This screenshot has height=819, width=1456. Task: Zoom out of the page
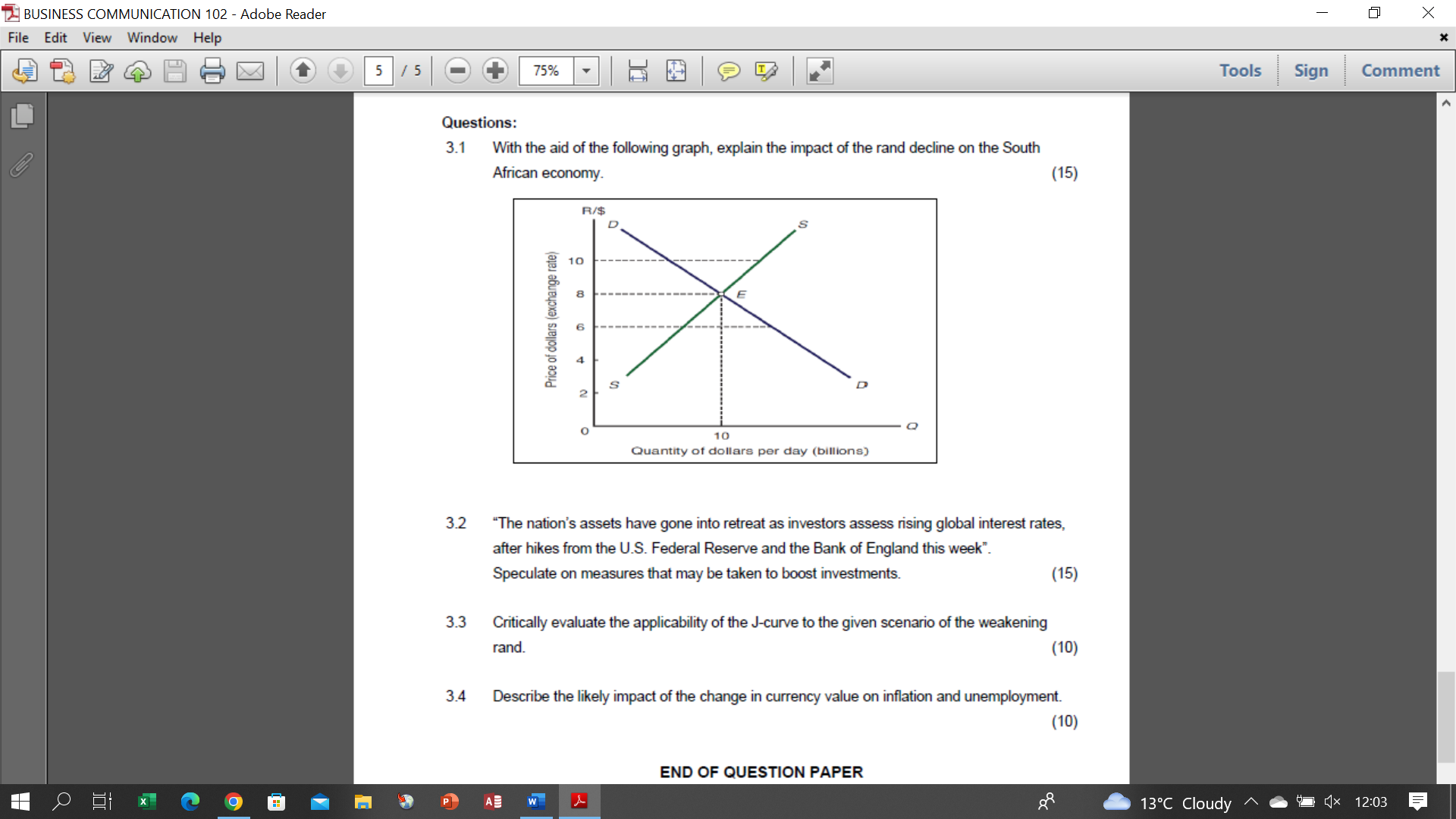tap(457, 71)
